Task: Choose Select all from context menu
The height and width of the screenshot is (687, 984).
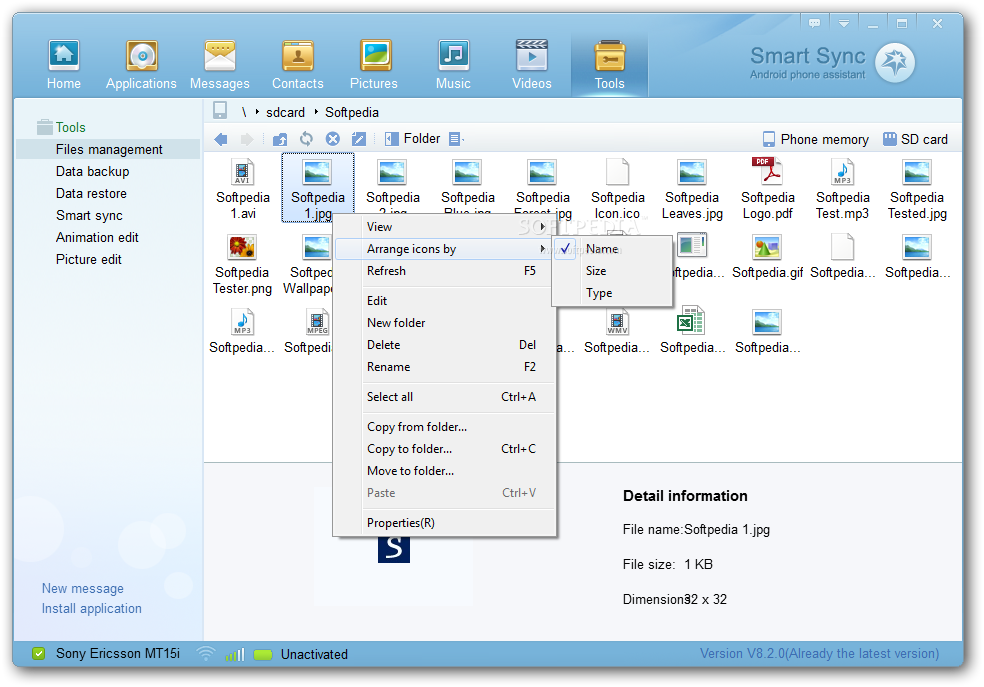Action: [445, 397]
